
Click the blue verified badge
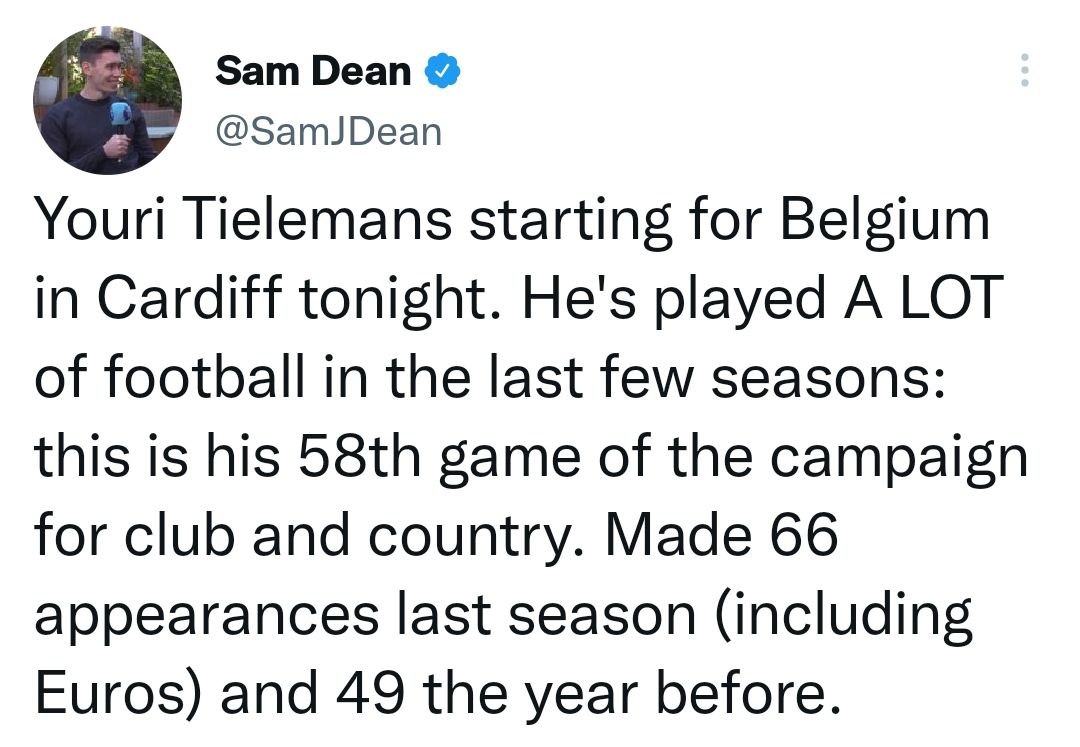click(x=442, y=71)
